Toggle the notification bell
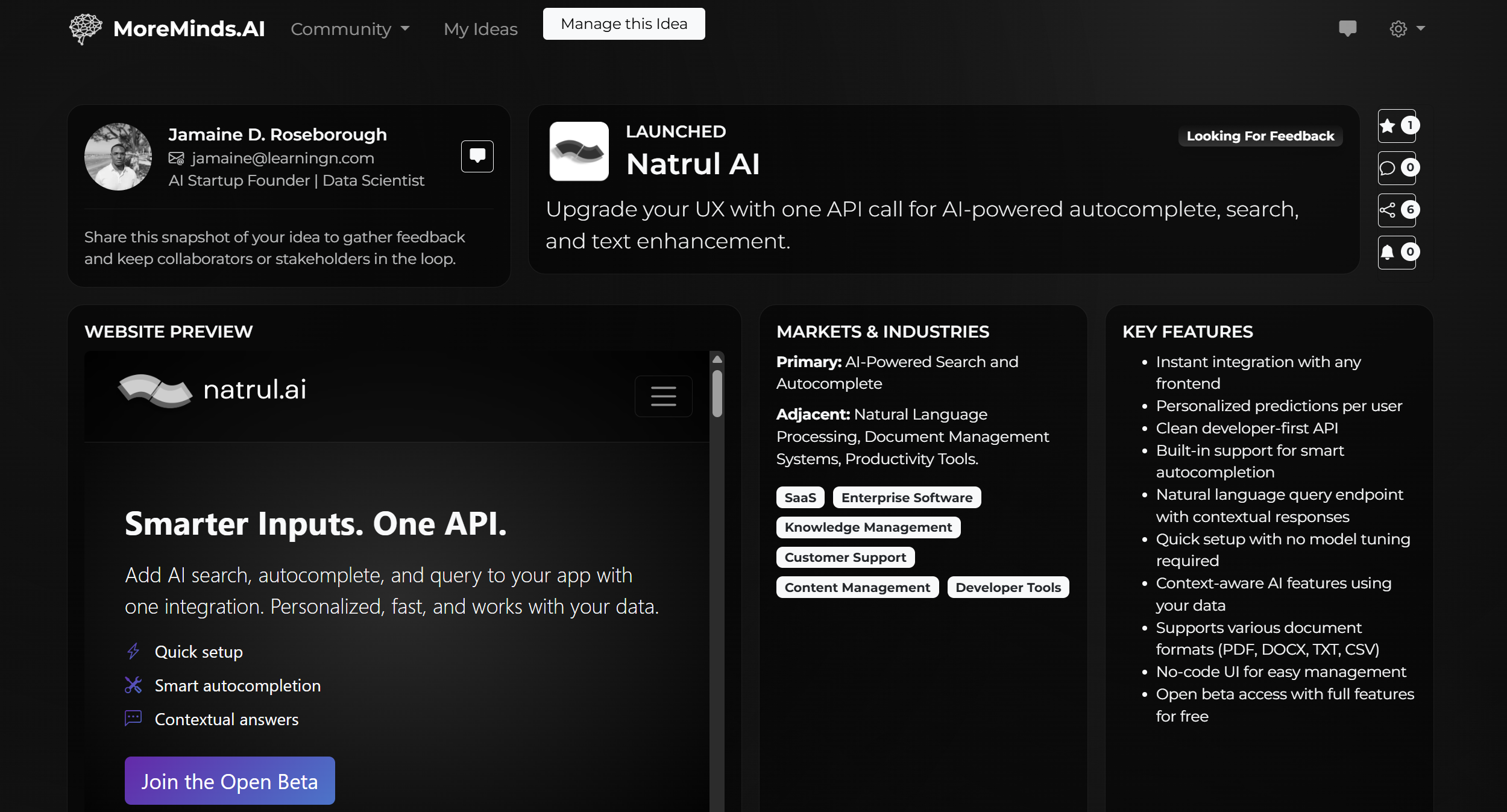 click(x=1397, y=253)
